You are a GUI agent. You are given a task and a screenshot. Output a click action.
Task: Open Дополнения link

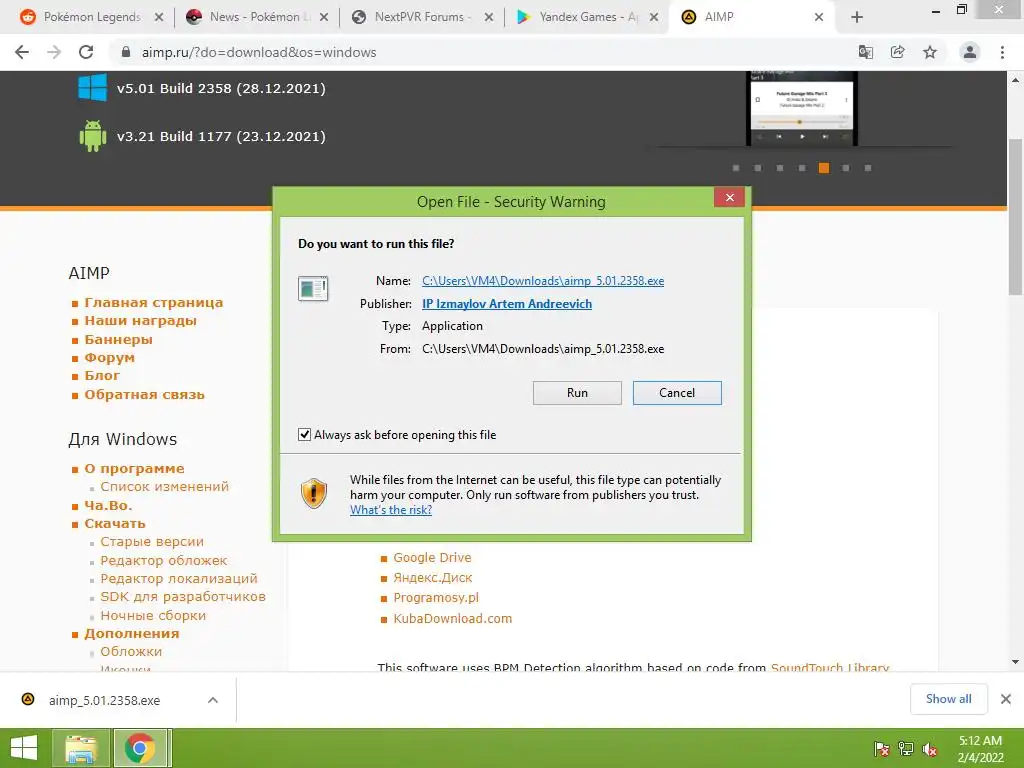tap(131, 633)
